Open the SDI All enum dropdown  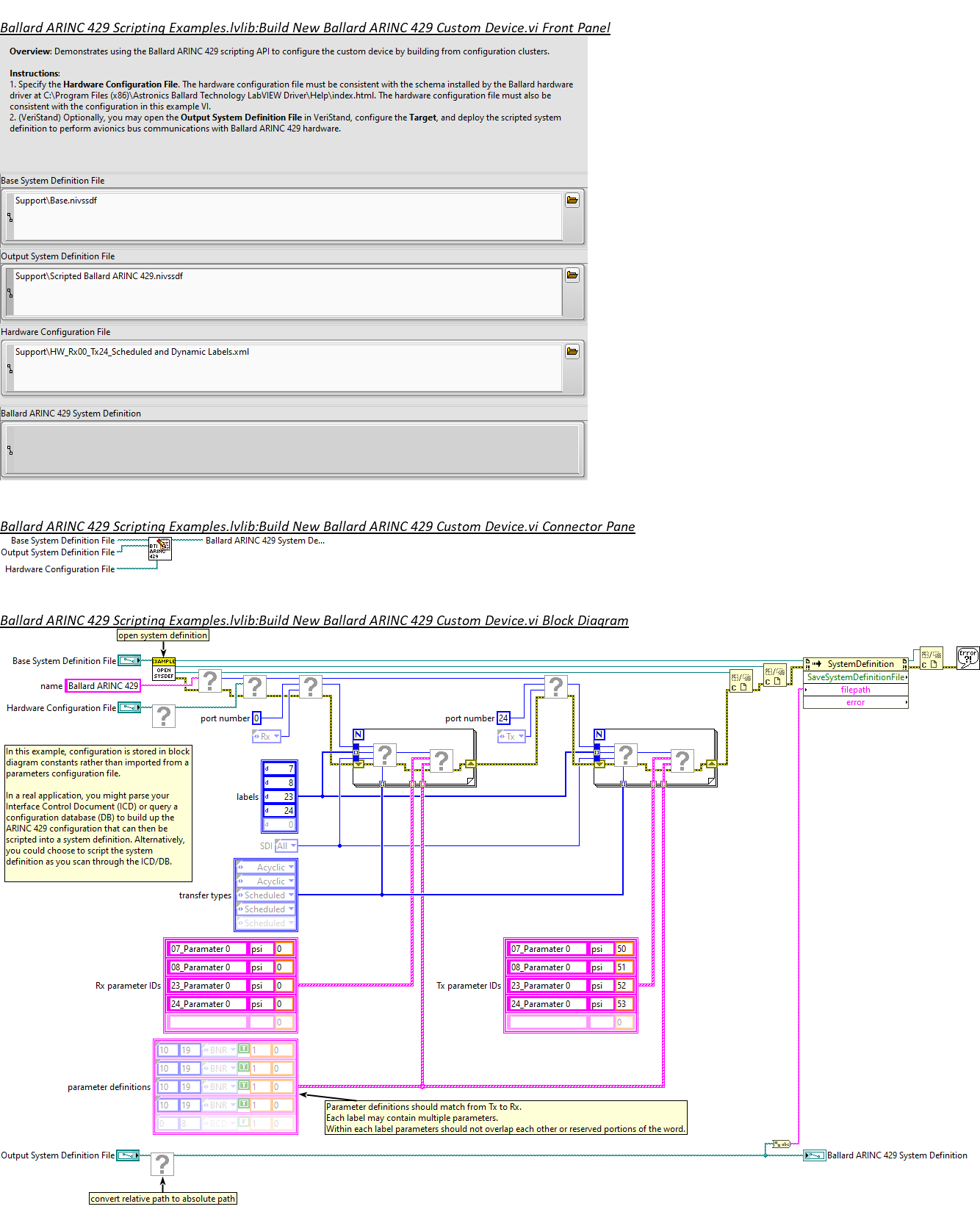pos(287,846)
